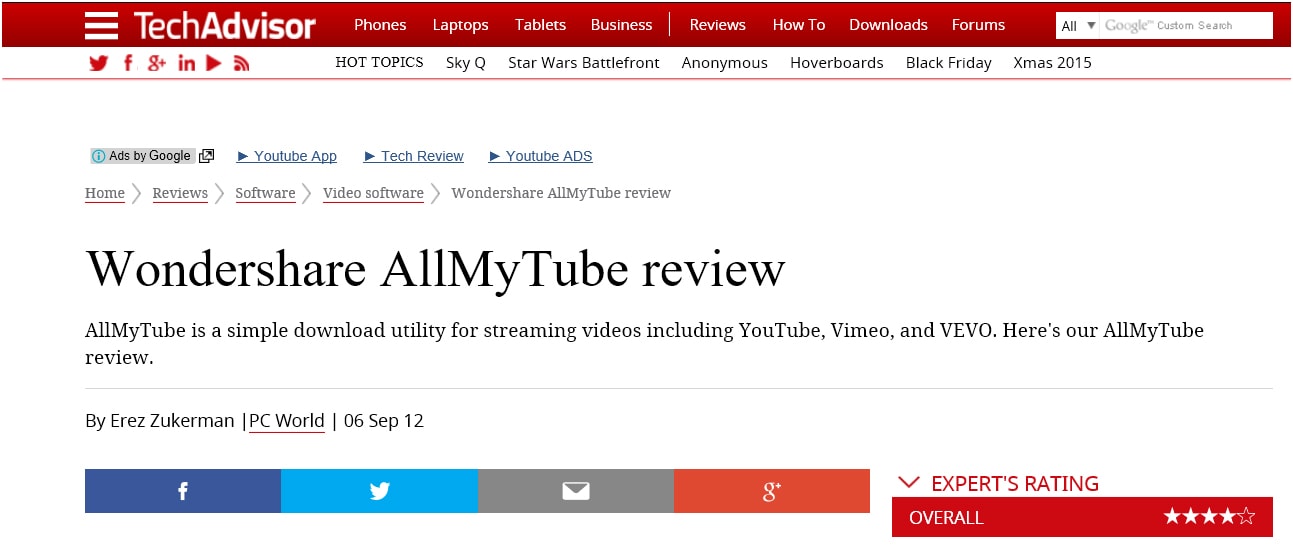Image resolution: width=1293 pixels, height=548 pixels.
Task: Click the Youtube App ad link
Action: (287, 156)
